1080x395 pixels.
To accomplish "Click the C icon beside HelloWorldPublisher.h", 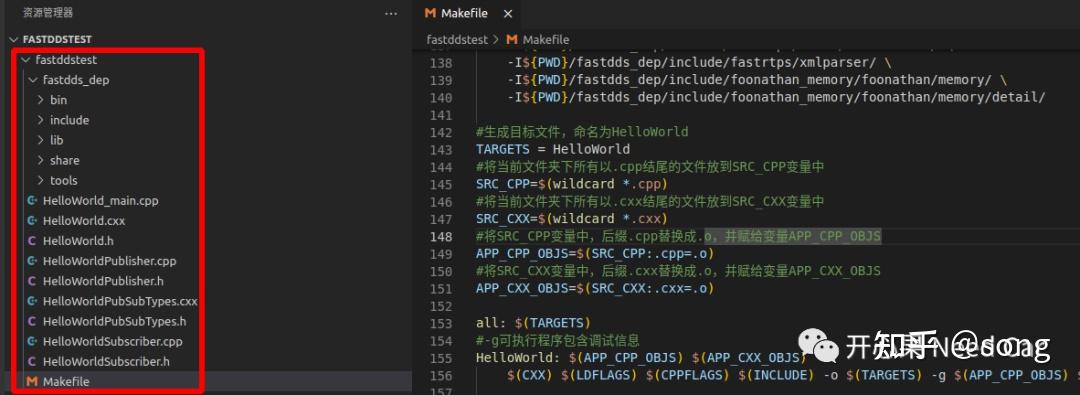I will coord(32,281).
